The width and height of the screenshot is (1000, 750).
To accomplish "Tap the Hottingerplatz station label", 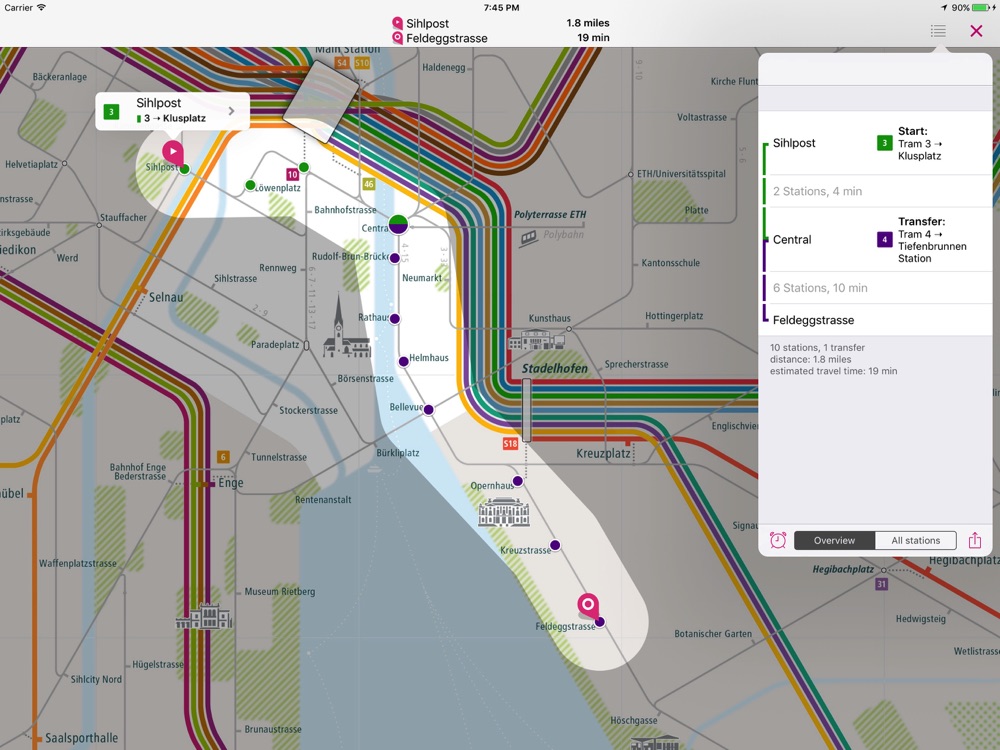I will 674,316.
